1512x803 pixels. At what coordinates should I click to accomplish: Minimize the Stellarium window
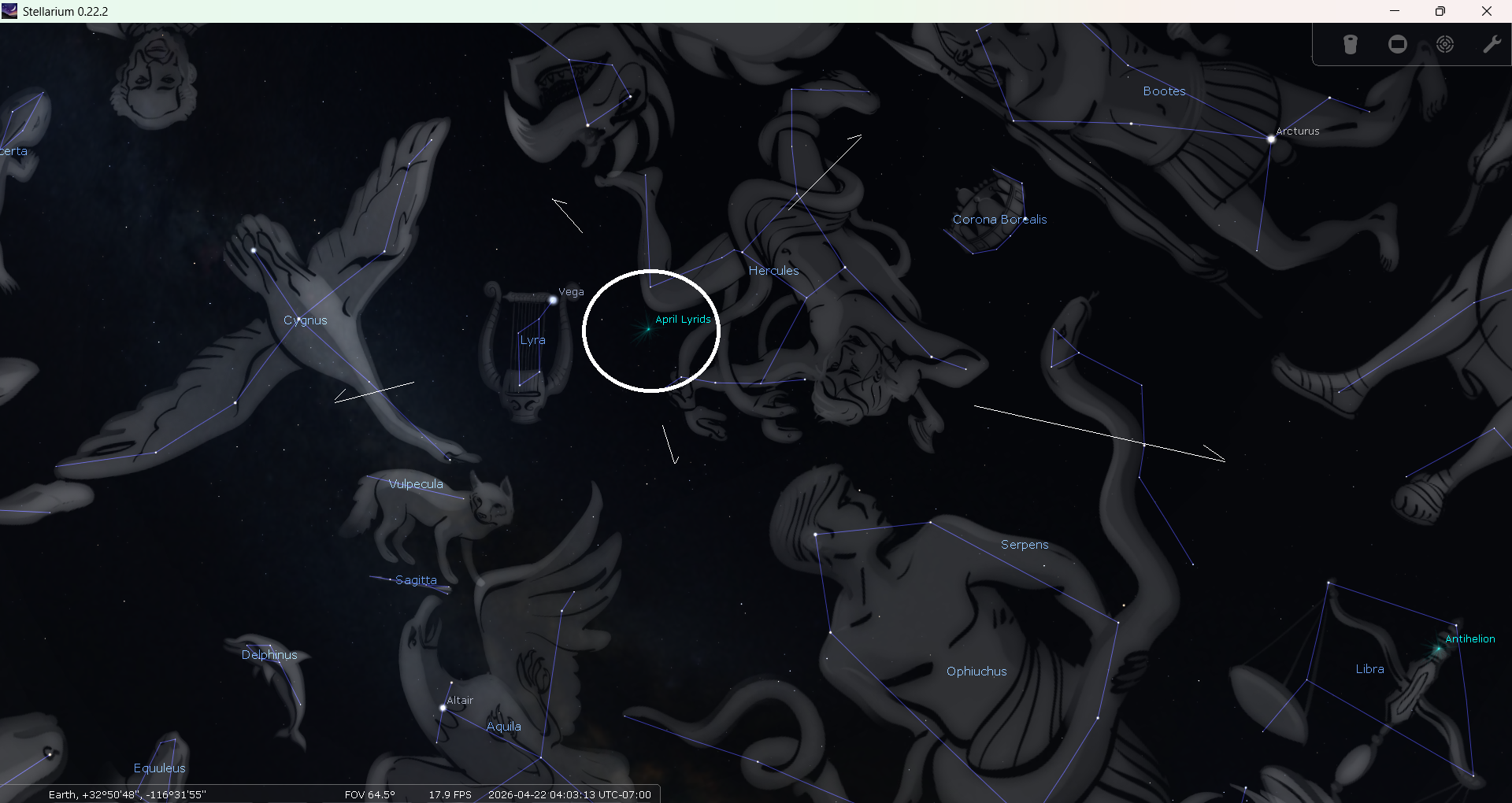(1395, 11)
